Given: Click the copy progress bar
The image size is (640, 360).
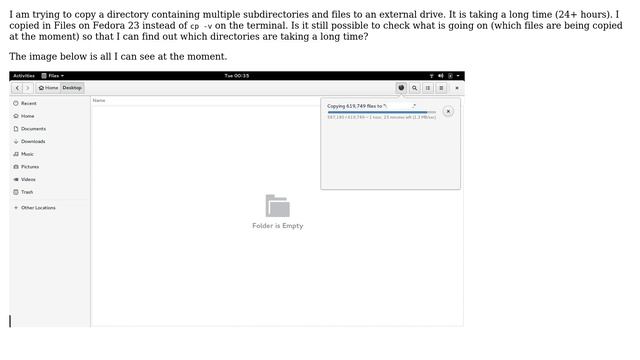Looking at the screenshot, I should tap(382, 112).
